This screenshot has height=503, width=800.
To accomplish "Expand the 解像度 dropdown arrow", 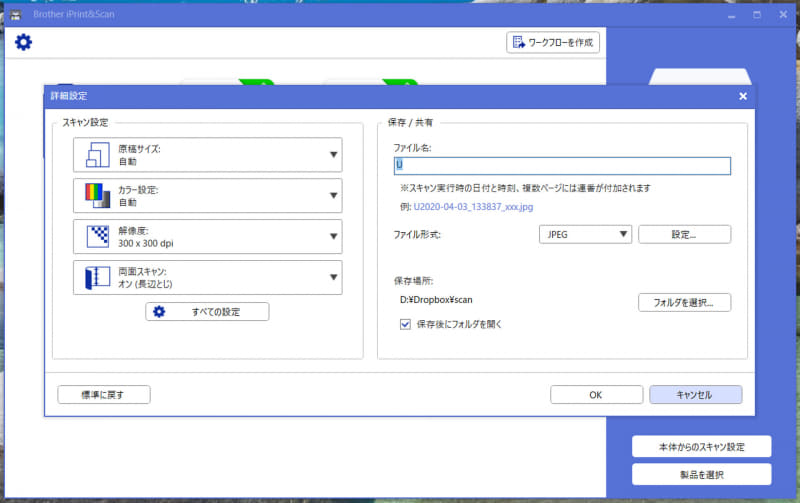I will [333, 236].
